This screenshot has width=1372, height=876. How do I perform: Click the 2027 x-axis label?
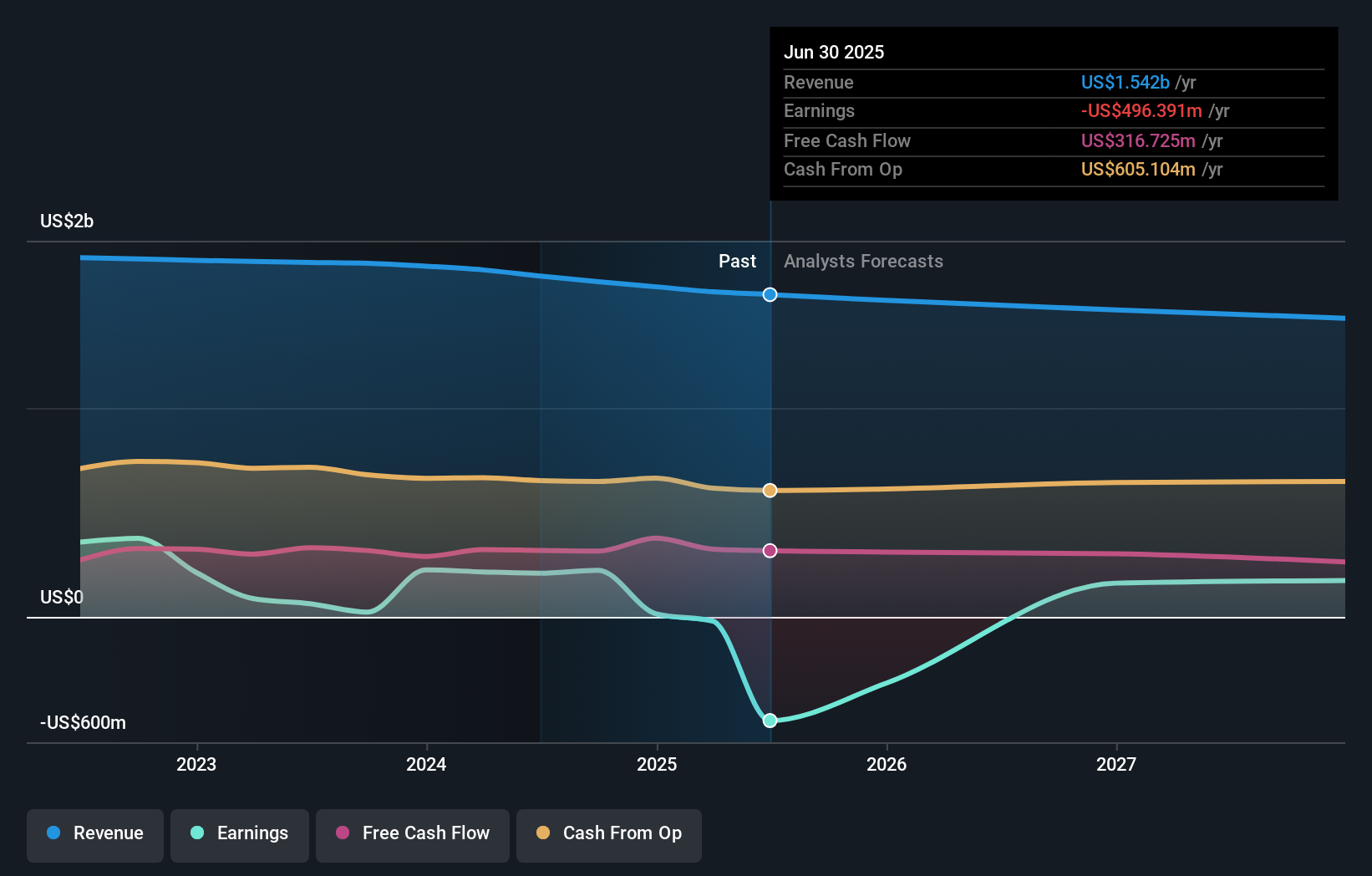click(x=1116, y=765)
